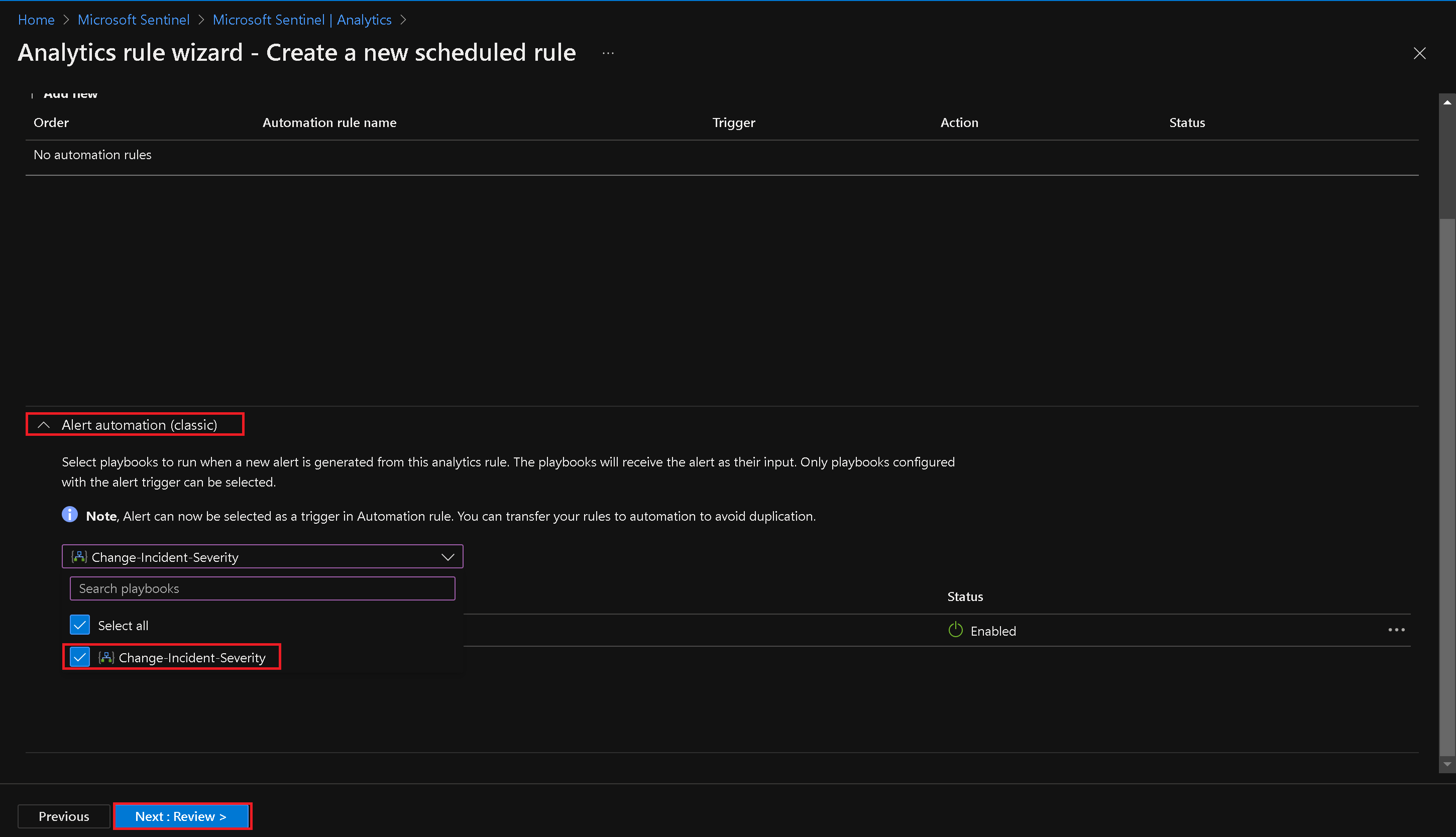The width and height of the screenshot is (1456, 837).
Task: Uncheck the Change-Incident-Severity playbook checkbox
Action: 80,657
